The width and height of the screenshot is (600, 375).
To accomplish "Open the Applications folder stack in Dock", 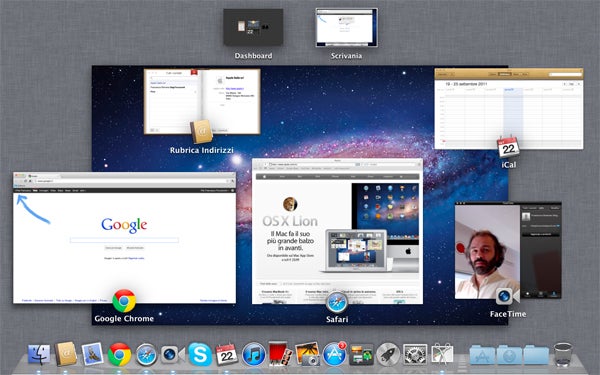I will pos(482,355).
